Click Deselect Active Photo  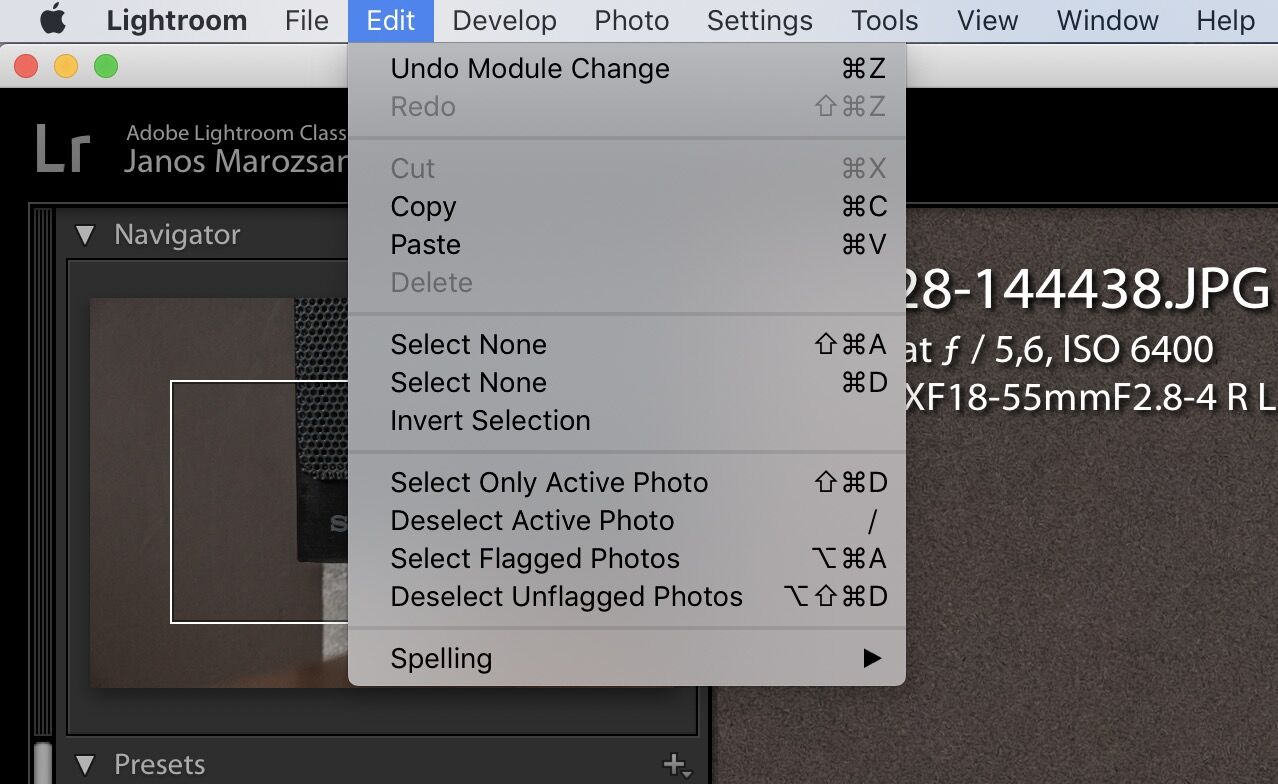532,521
